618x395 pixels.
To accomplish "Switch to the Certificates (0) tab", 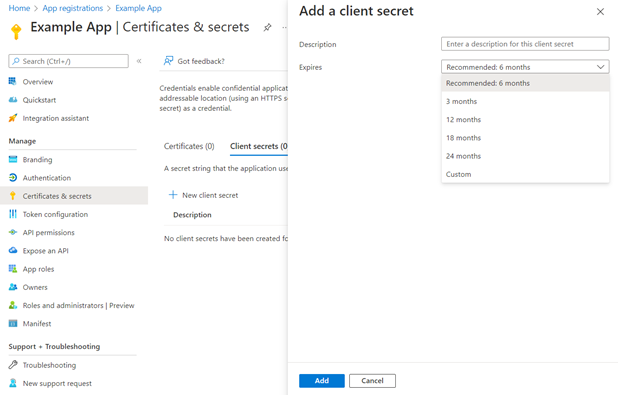I will click(x=189, y=146).
